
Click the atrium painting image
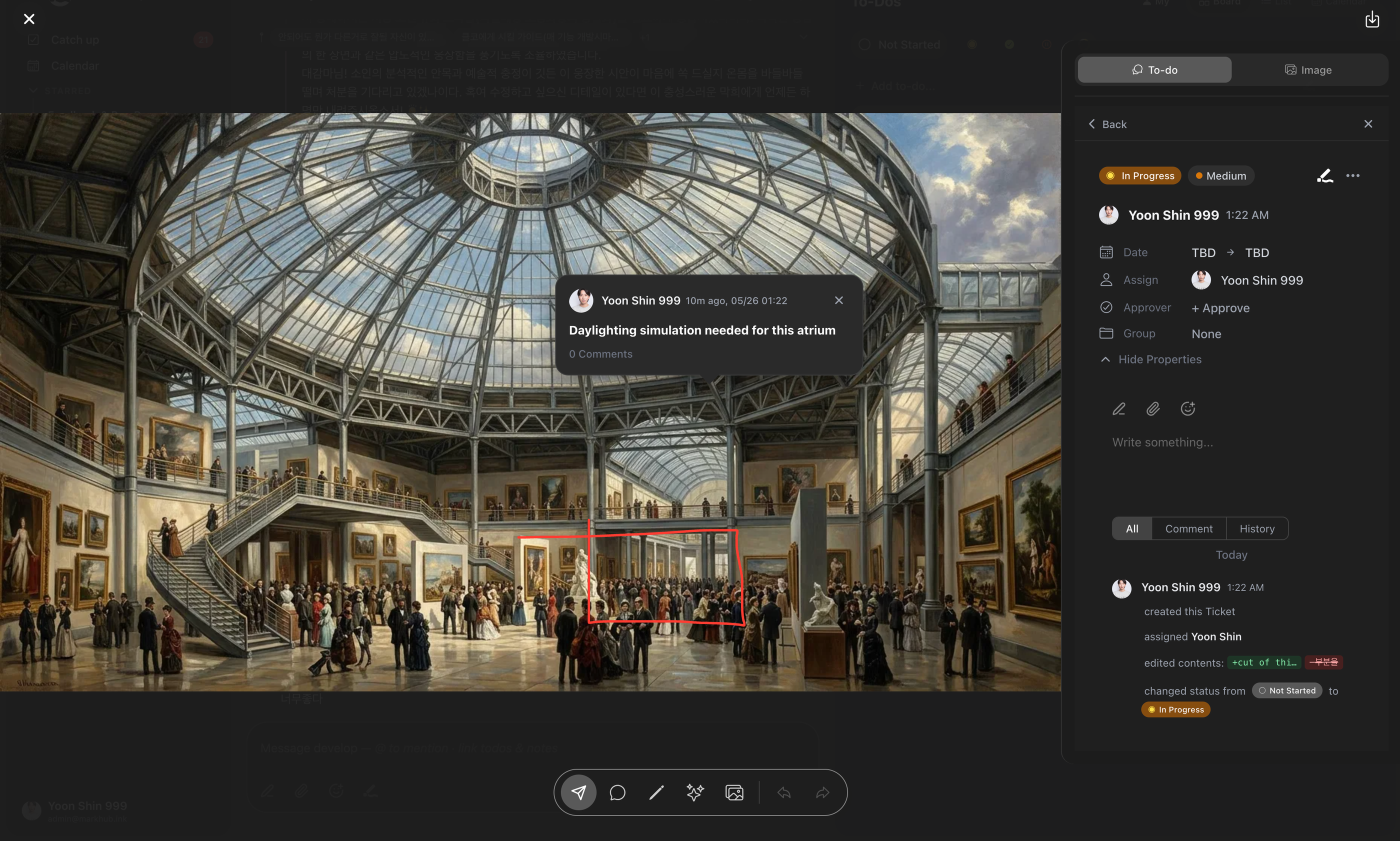pos(530,402)
